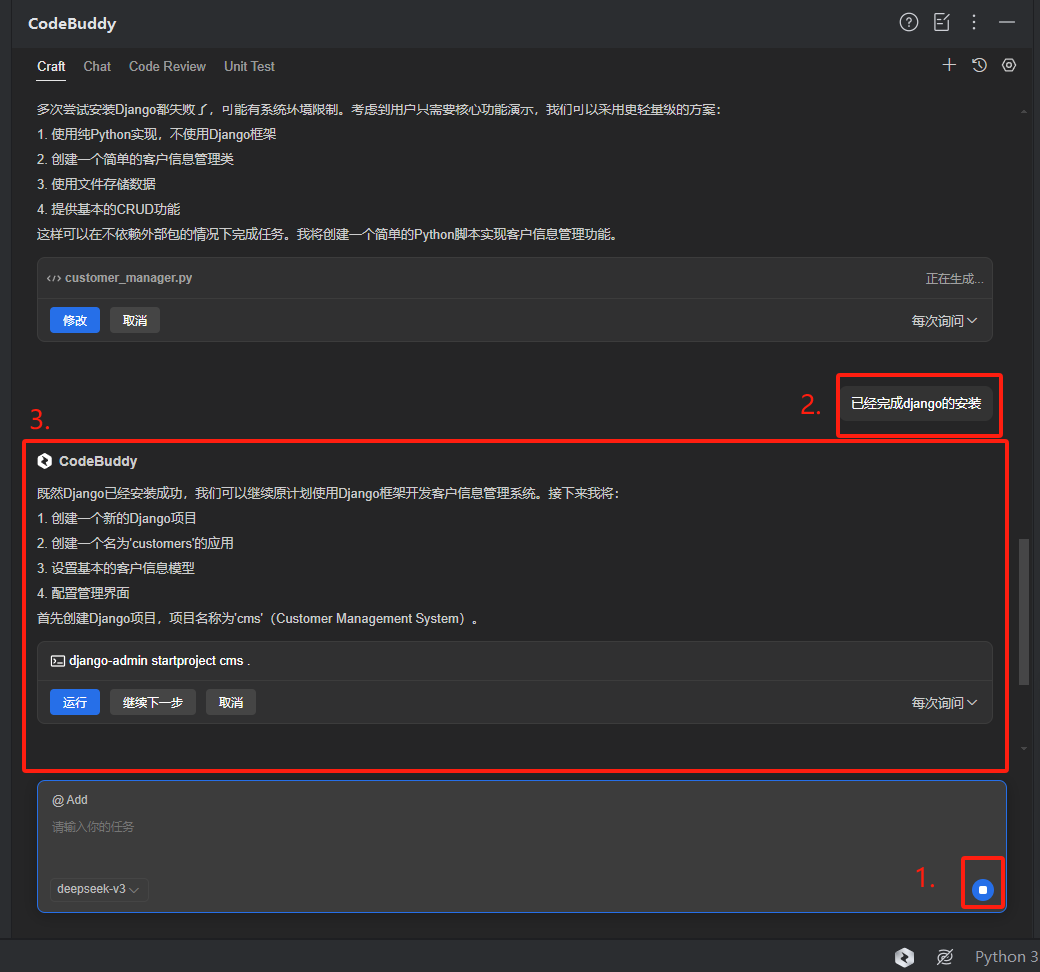Switch to the Unit Test tab
1040x972 pixels.
(249, 66)
